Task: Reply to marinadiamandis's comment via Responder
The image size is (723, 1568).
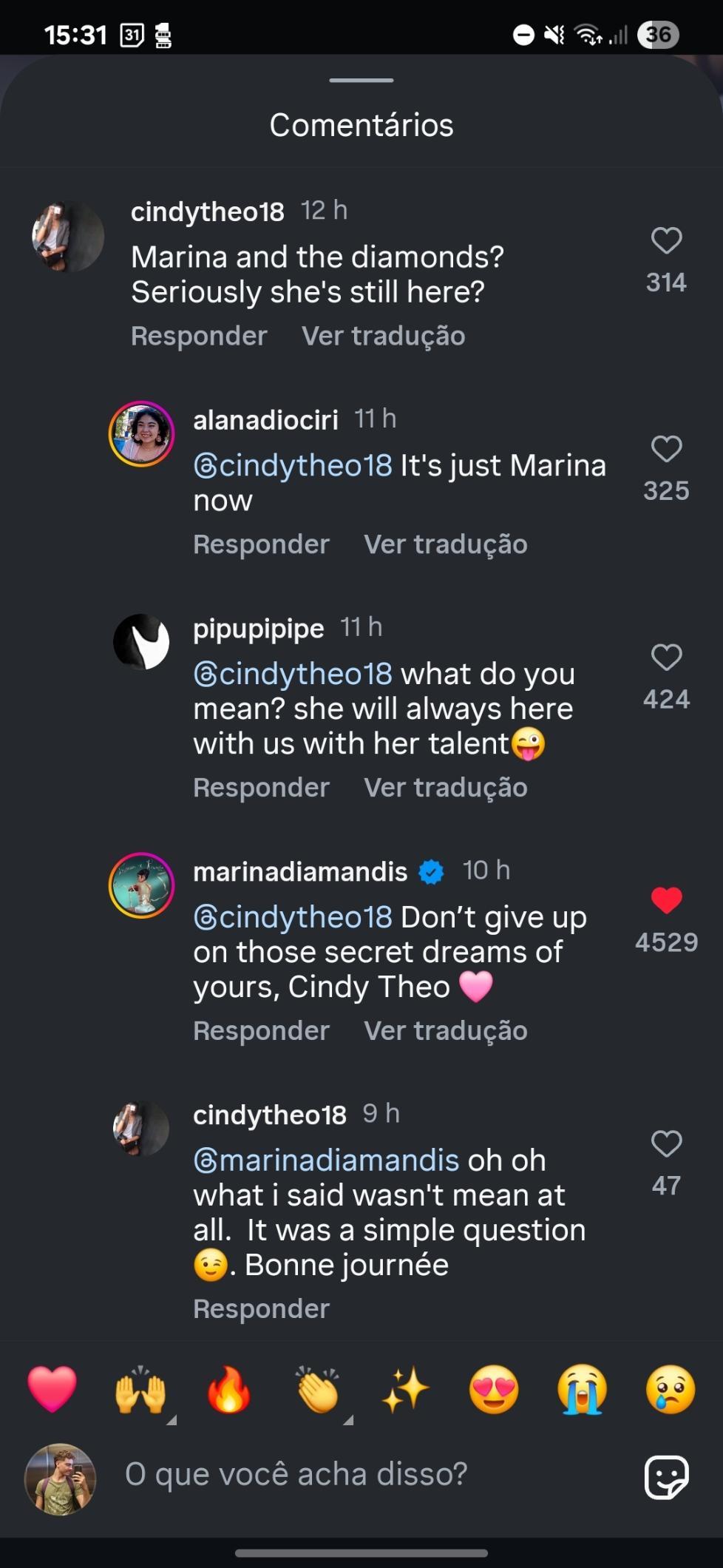Action: tap(261, 1030)
